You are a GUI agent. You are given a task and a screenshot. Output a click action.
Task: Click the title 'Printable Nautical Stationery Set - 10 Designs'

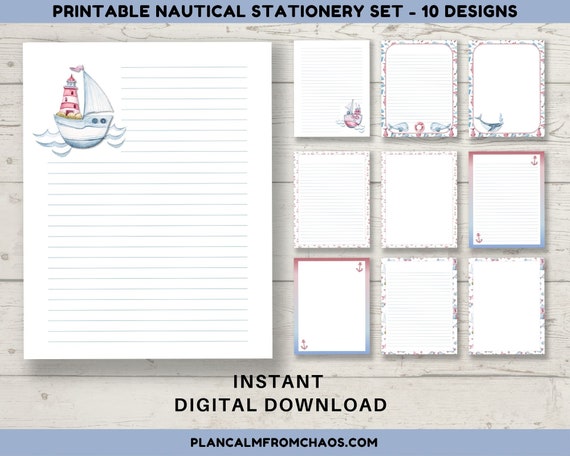point(285,11)
